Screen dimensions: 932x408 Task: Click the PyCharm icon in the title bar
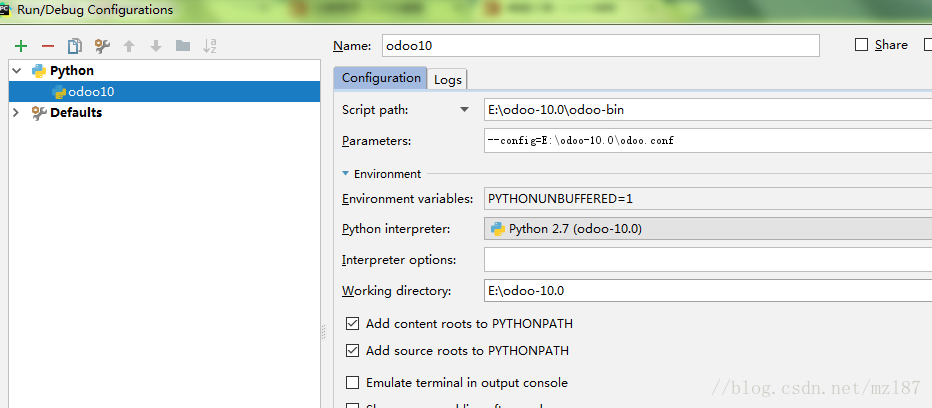coord(5,8)
